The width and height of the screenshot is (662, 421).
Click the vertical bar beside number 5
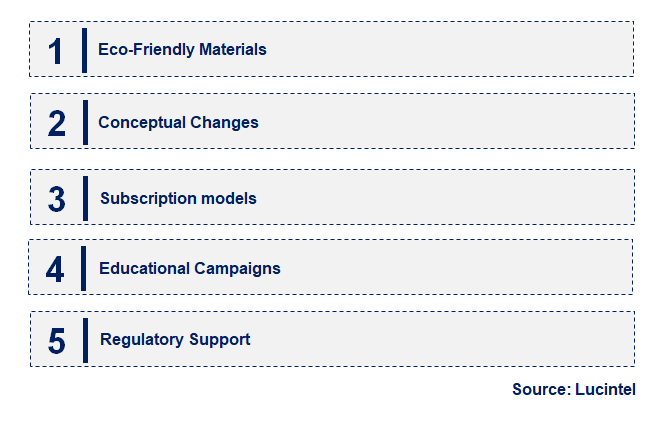85,340
